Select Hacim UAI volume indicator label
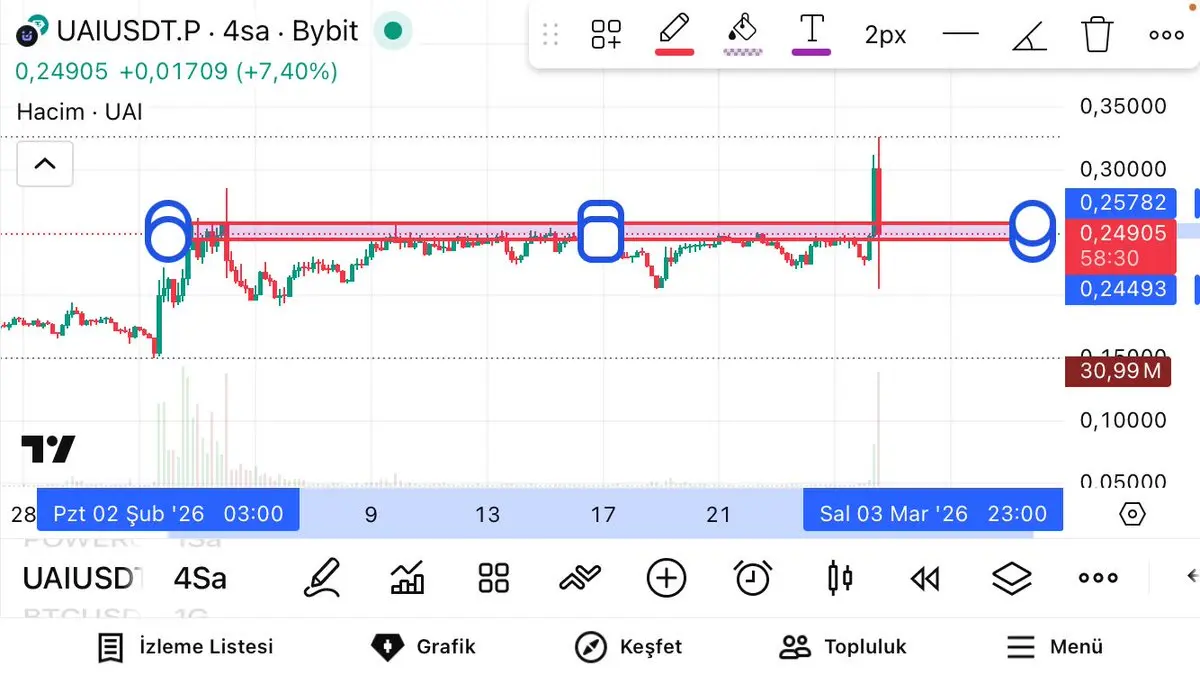1200x675 pixels. (80, 111)
